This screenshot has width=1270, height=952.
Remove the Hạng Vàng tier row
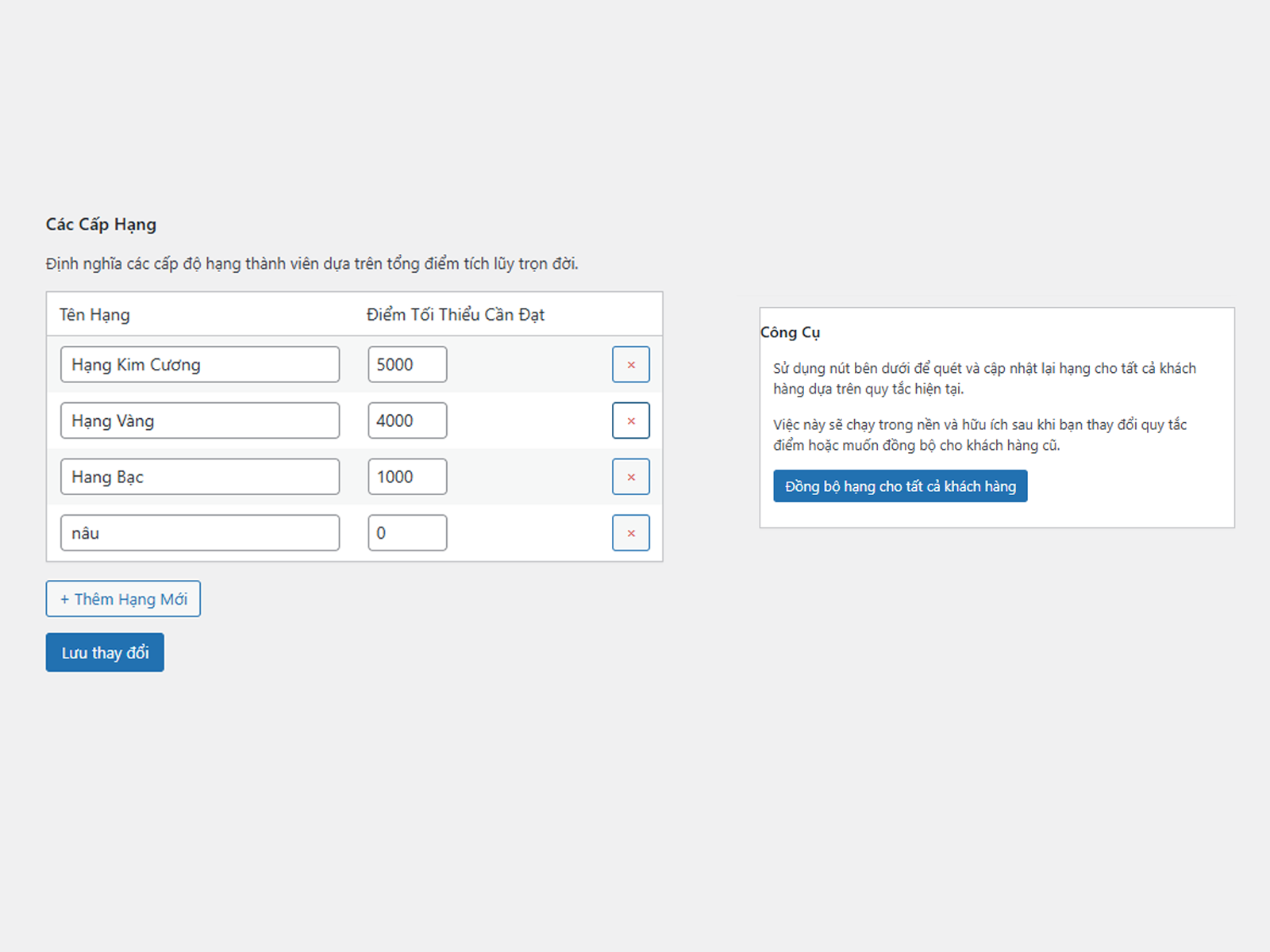tap(630, 421)
